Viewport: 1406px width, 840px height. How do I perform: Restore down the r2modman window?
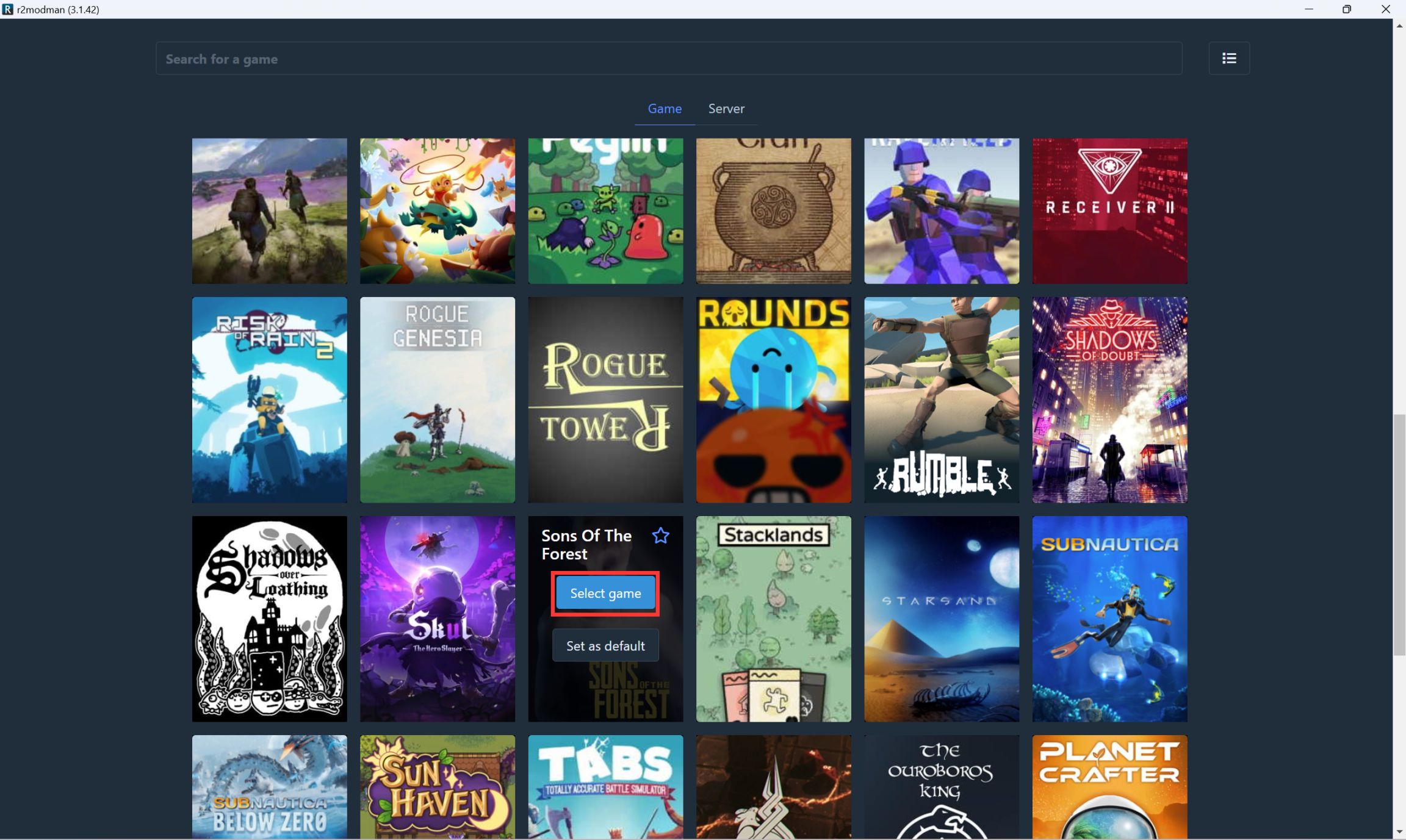pos(1347,9)
